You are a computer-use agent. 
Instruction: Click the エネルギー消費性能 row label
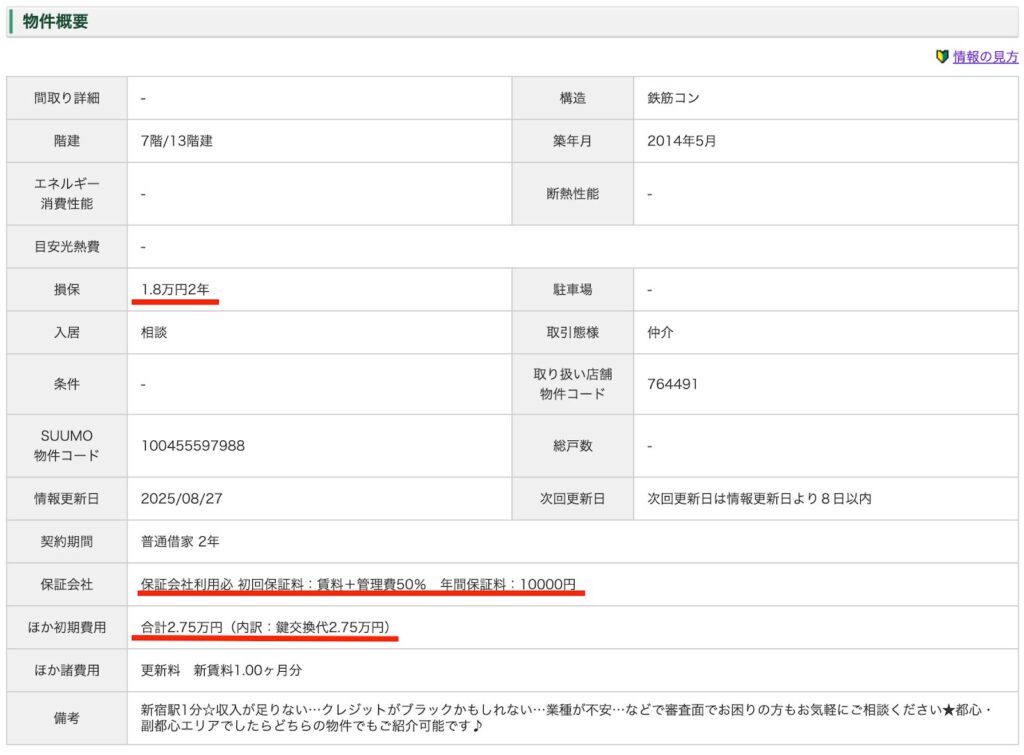pos(67,193)
